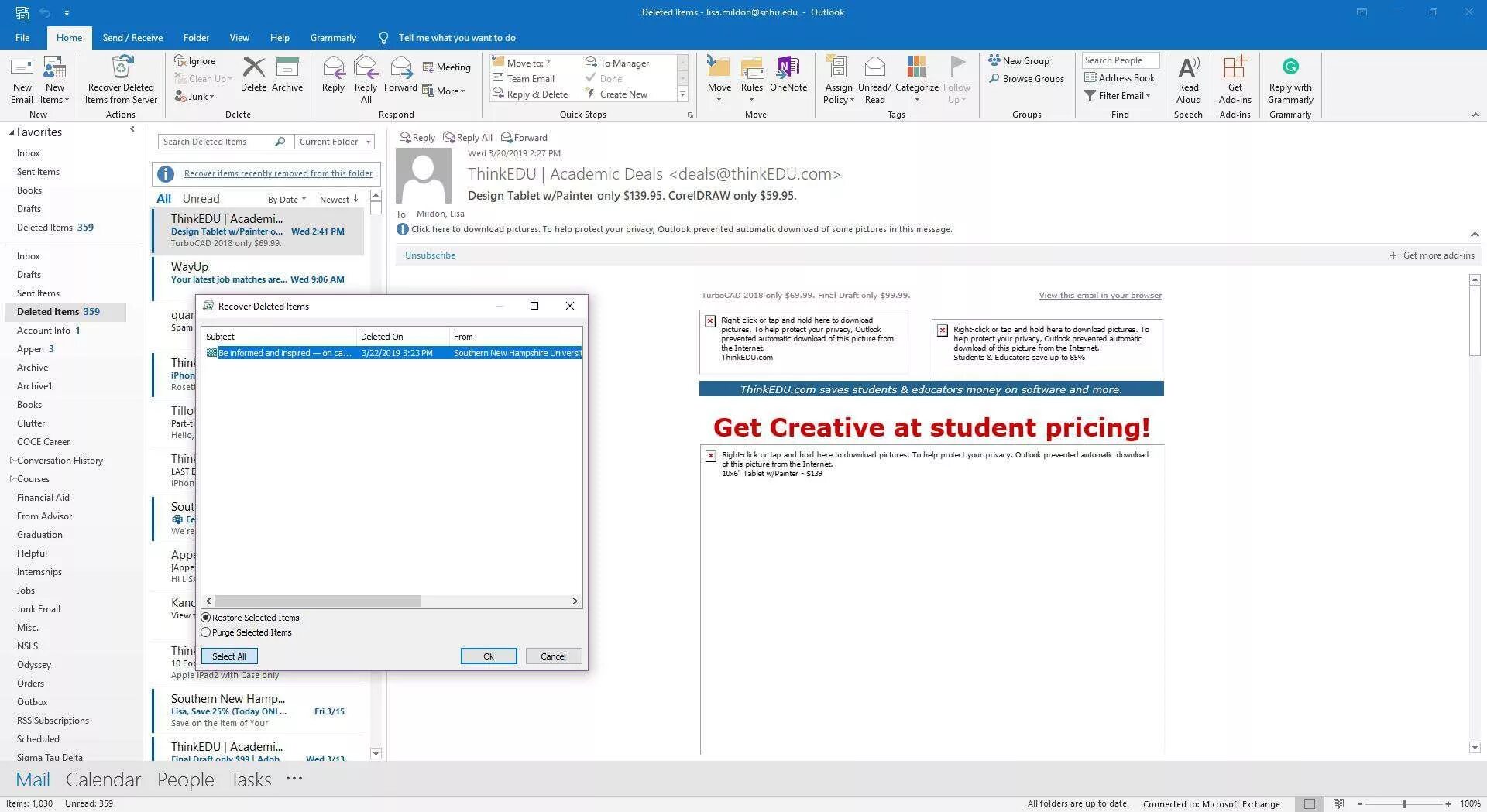This screenshot has width=1487, height=812.
Task: Click the info icon about downloading pictures
Action: [402, 229]
